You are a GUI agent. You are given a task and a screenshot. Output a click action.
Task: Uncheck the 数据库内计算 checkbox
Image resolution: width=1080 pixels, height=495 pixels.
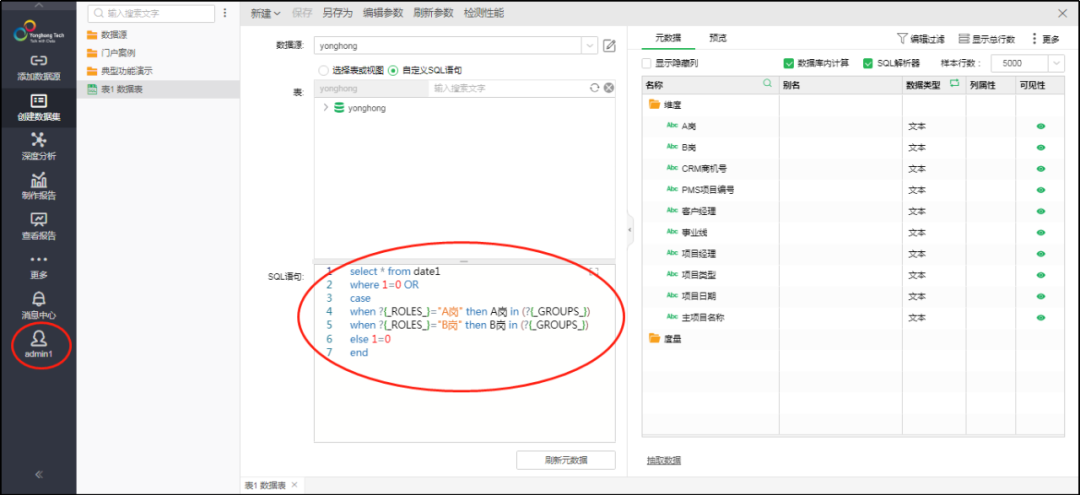[789, 63]
